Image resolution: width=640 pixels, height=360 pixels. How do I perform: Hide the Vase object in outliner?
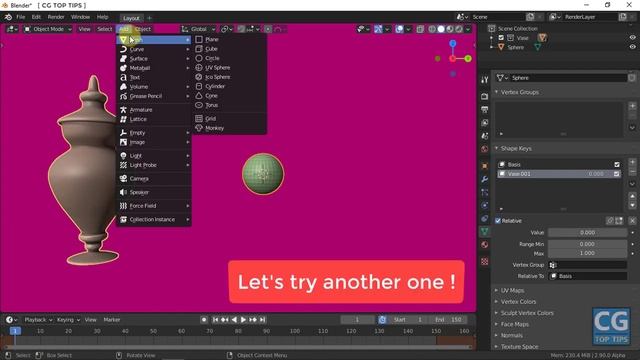[632, 38]
